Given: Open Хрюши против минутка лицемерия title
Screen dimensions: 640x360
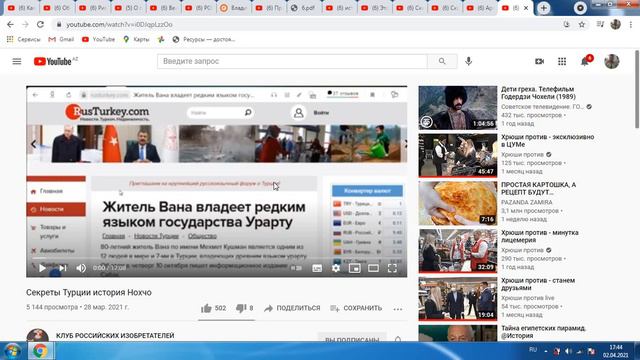Looking at the screenshot, I should point(540,236).
